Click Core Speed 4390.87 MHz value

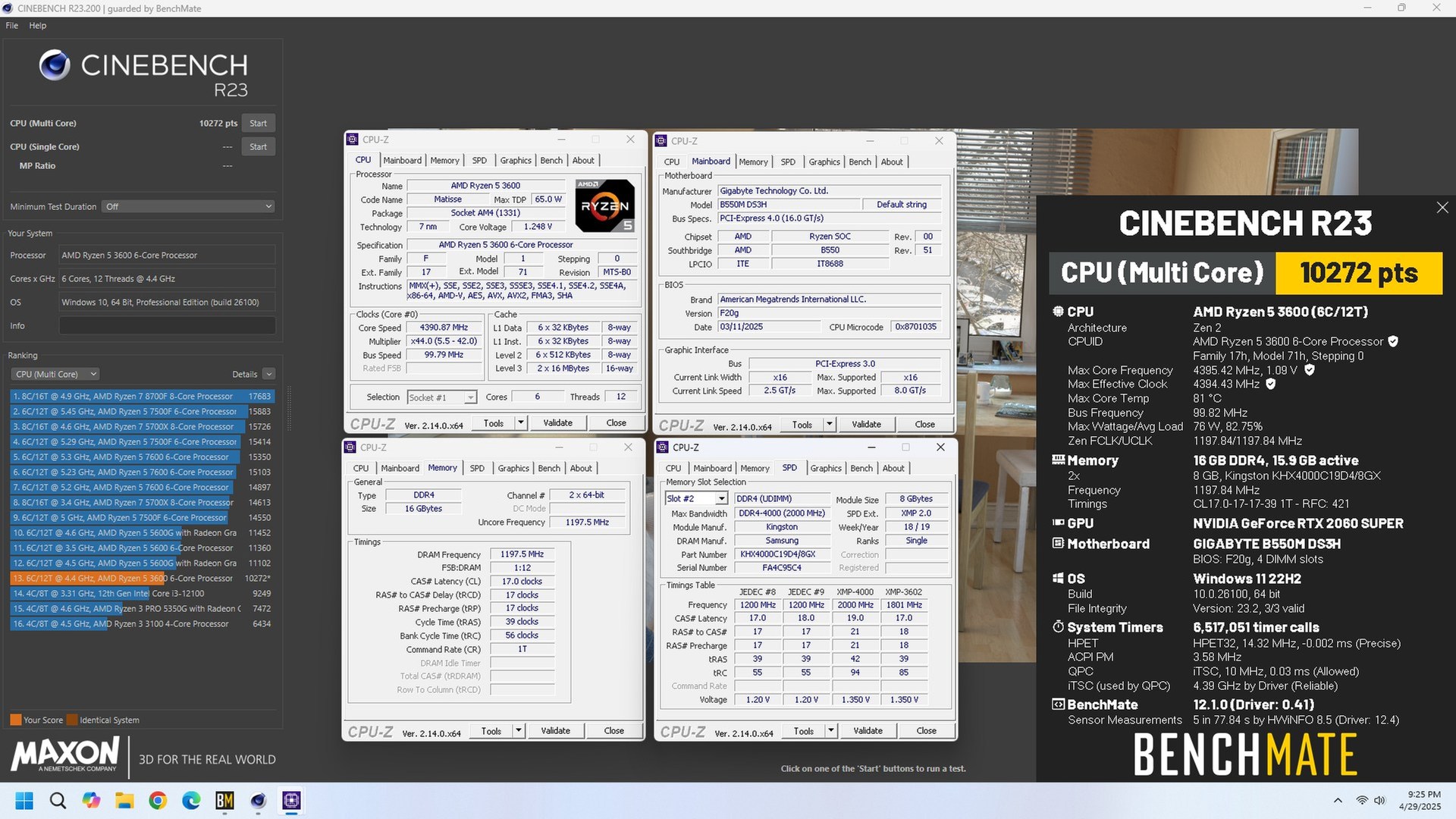point(444,328)
